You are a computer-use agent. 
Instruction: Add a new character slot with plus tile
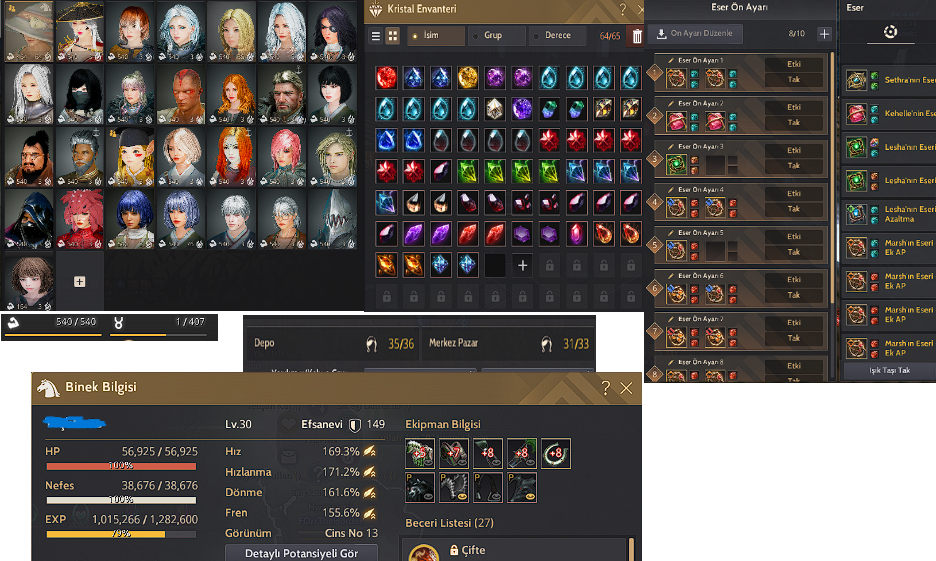[79, 281]
